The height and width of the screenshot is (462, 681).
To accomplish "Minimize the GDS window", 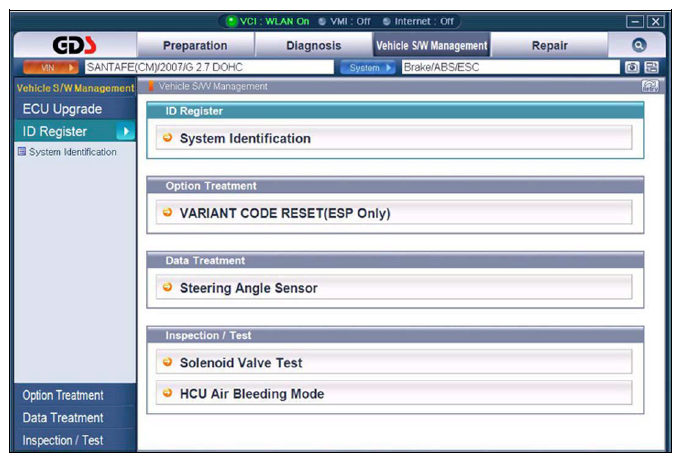I will pos(635,21).
